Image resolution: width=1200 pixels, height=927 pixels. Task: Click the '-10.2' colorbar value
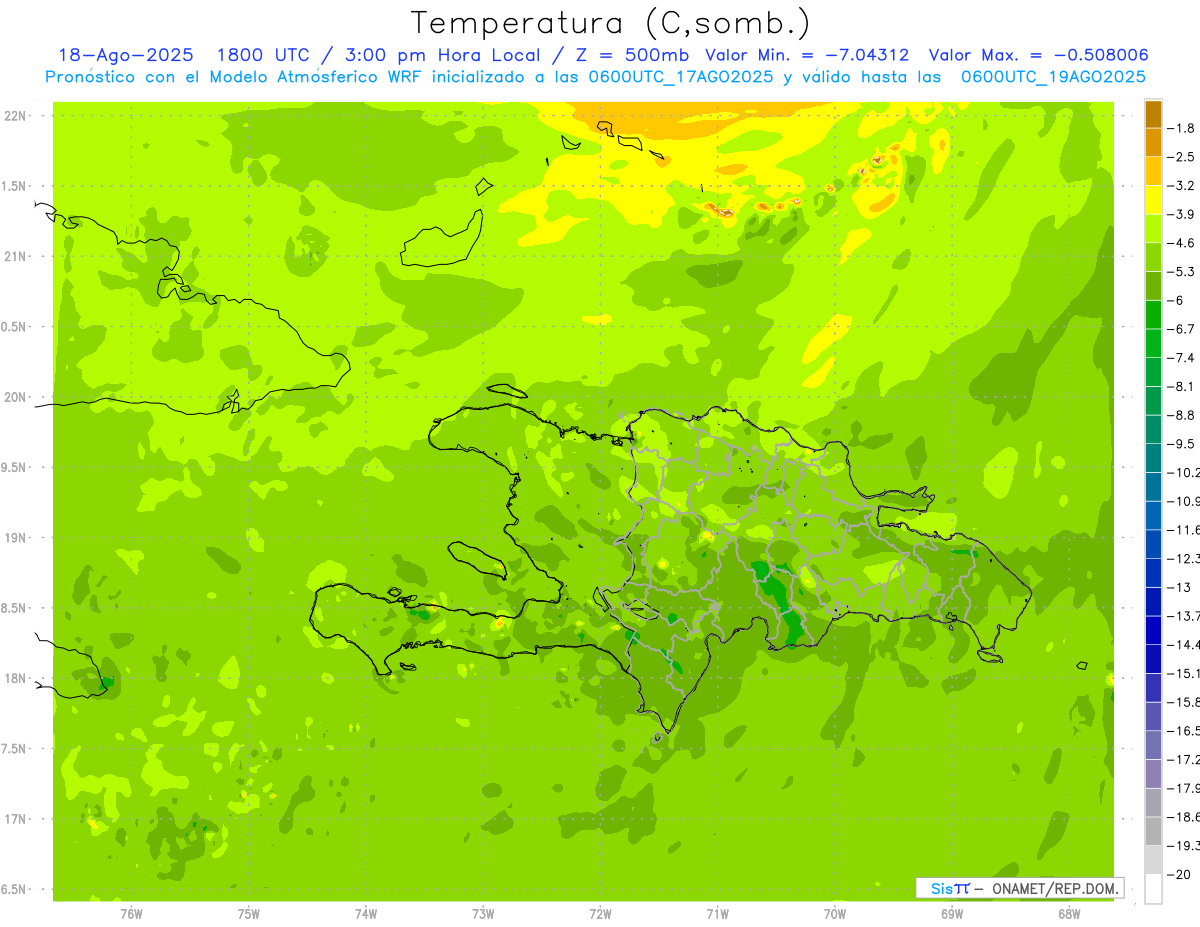coord(1184,472)
